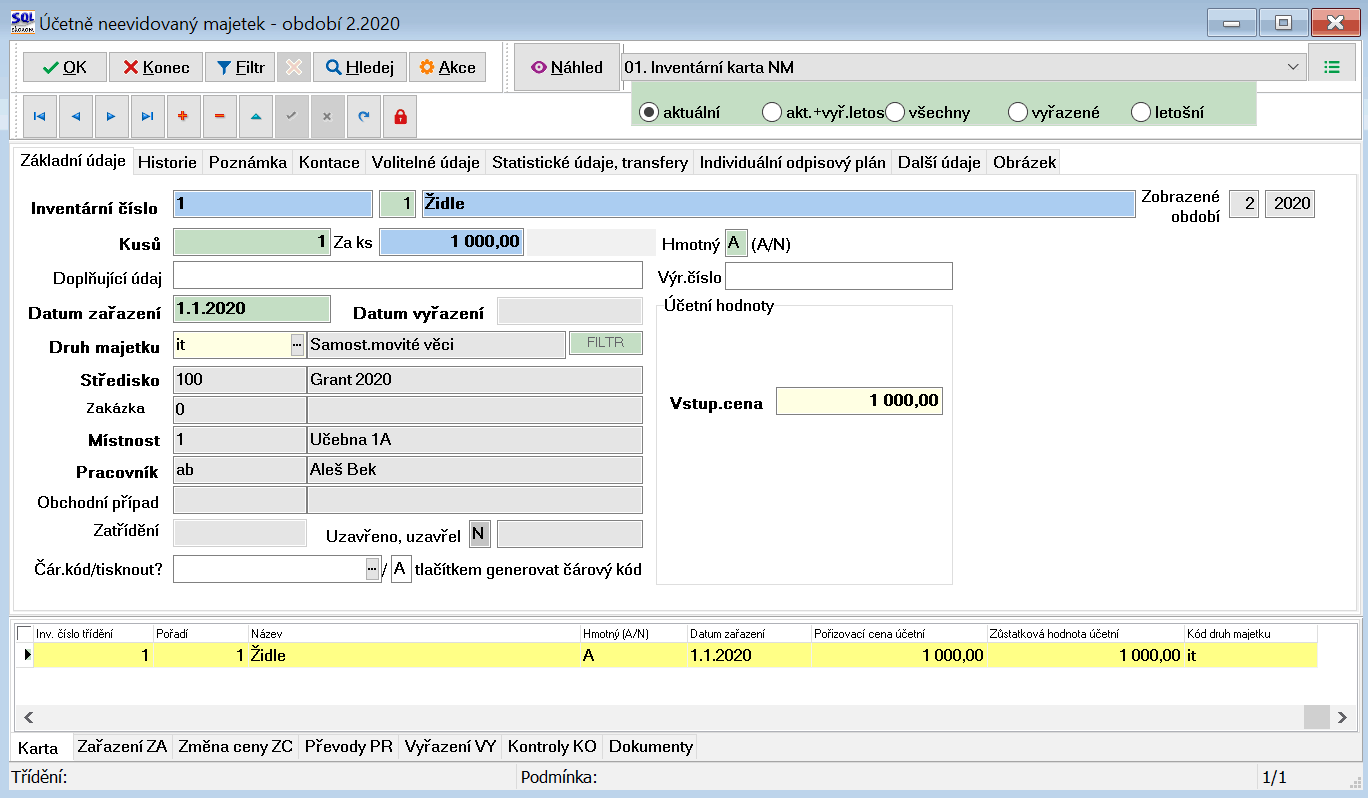Screen dimensions: 1368x798
Task: Click the asset name field containing Židle
Action: click(778, 204)
